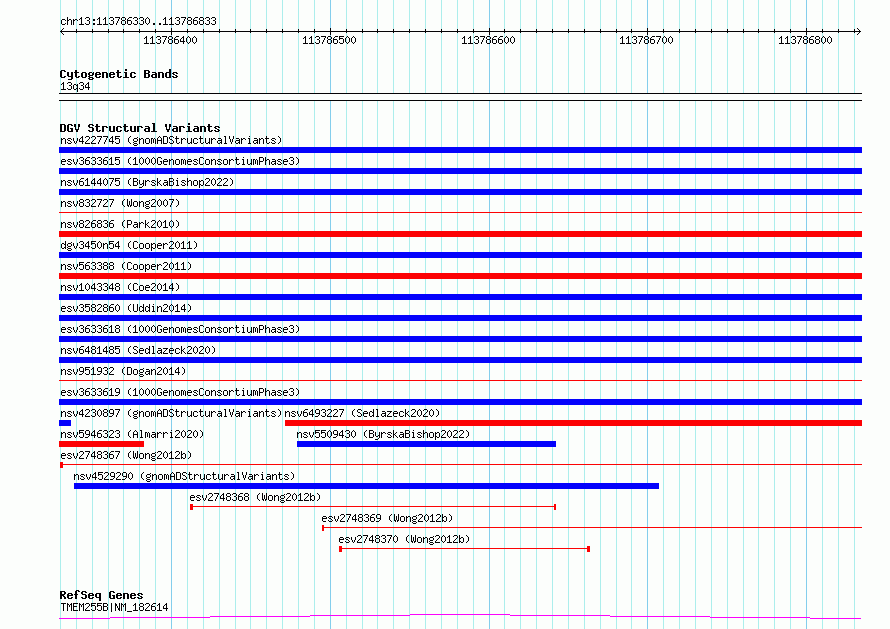890x629 pixels.
Task: Click the short blue nsv4230897 bar
Action: (x=65, y=423)
